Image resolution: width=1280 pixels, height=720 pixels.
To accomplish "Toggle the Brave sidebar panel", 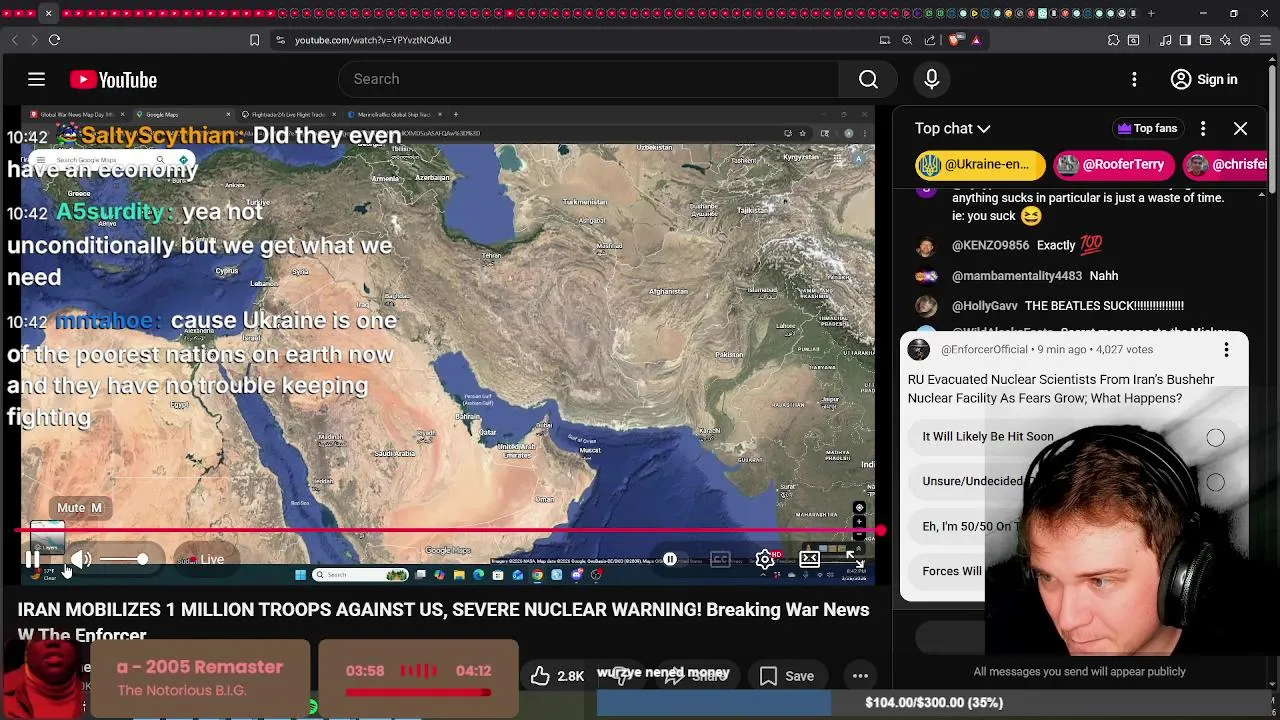I will (x=1185, y=40).
